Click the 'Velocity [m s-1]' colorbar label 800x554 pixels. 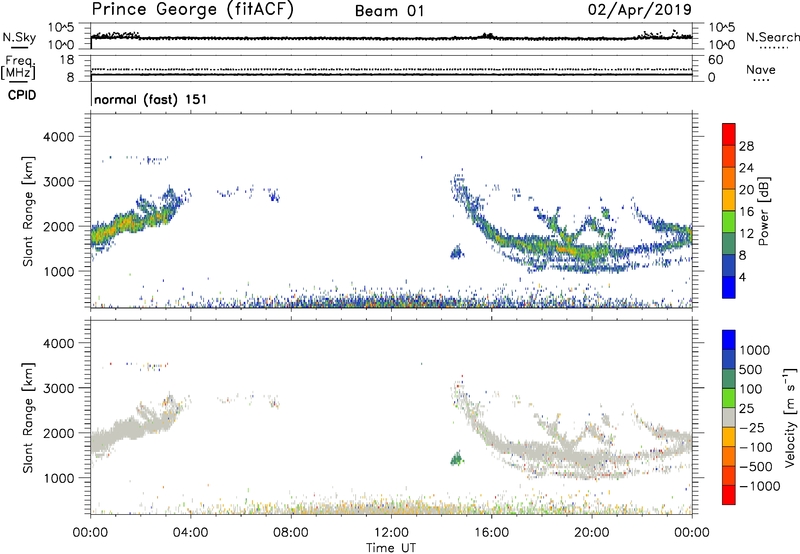(790, 417)
